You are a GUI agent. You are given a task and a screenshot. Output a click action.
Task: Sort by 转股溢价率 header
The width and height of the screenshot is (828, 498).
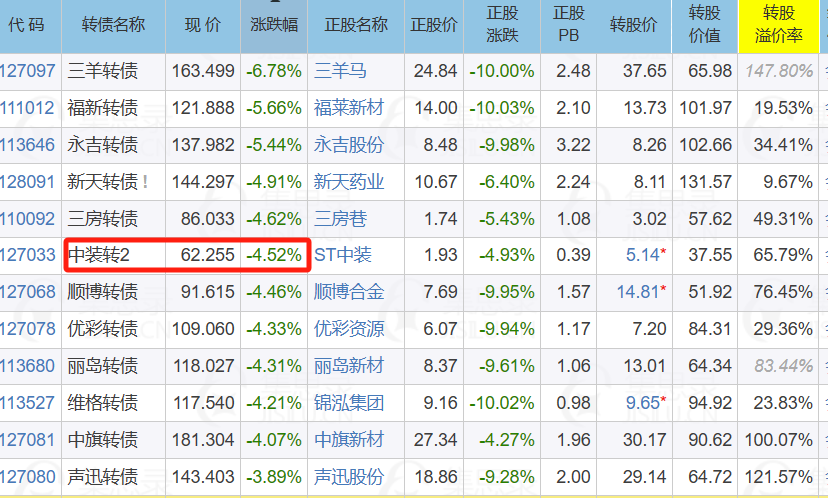pos(778,25)
